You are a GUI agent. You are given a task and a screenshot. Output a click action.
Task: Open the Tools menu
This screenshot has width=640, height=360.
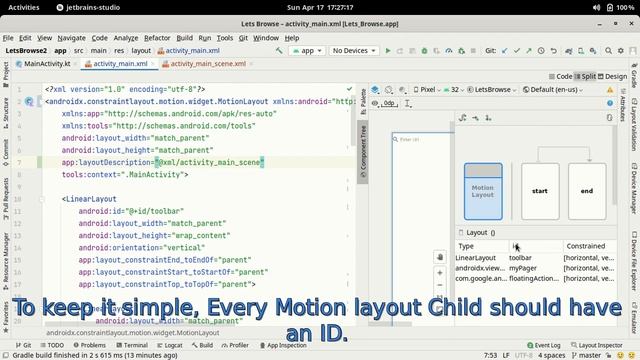pos(224,38)
